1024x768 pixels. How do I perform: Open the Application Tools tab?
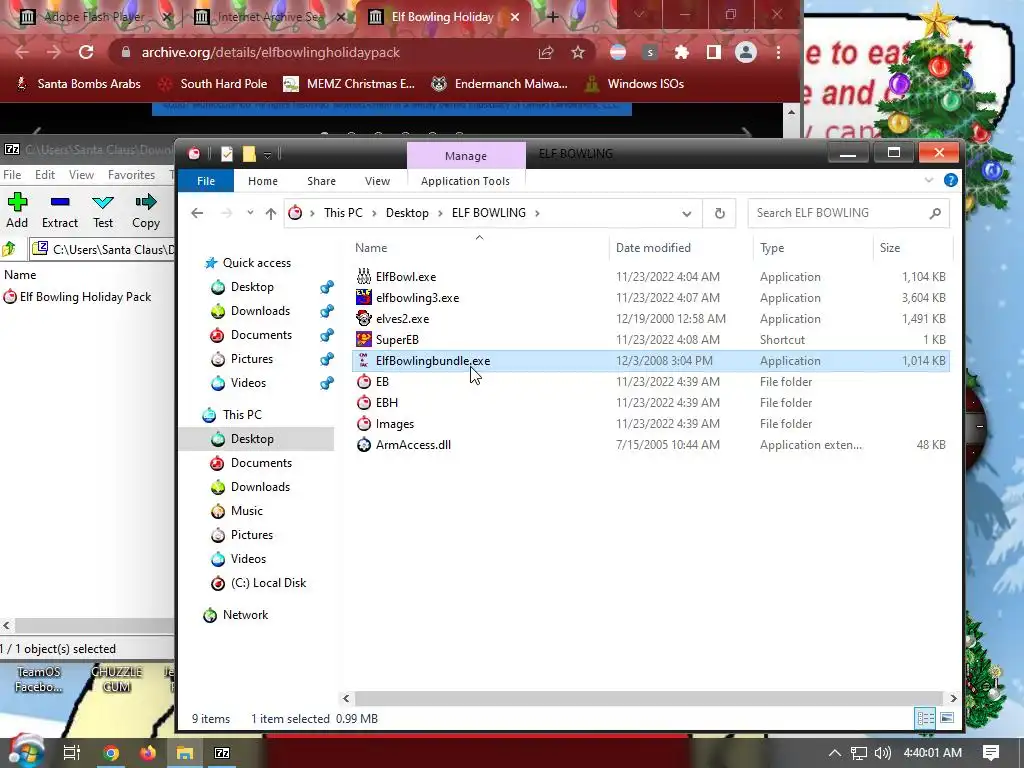coord(465,181)
